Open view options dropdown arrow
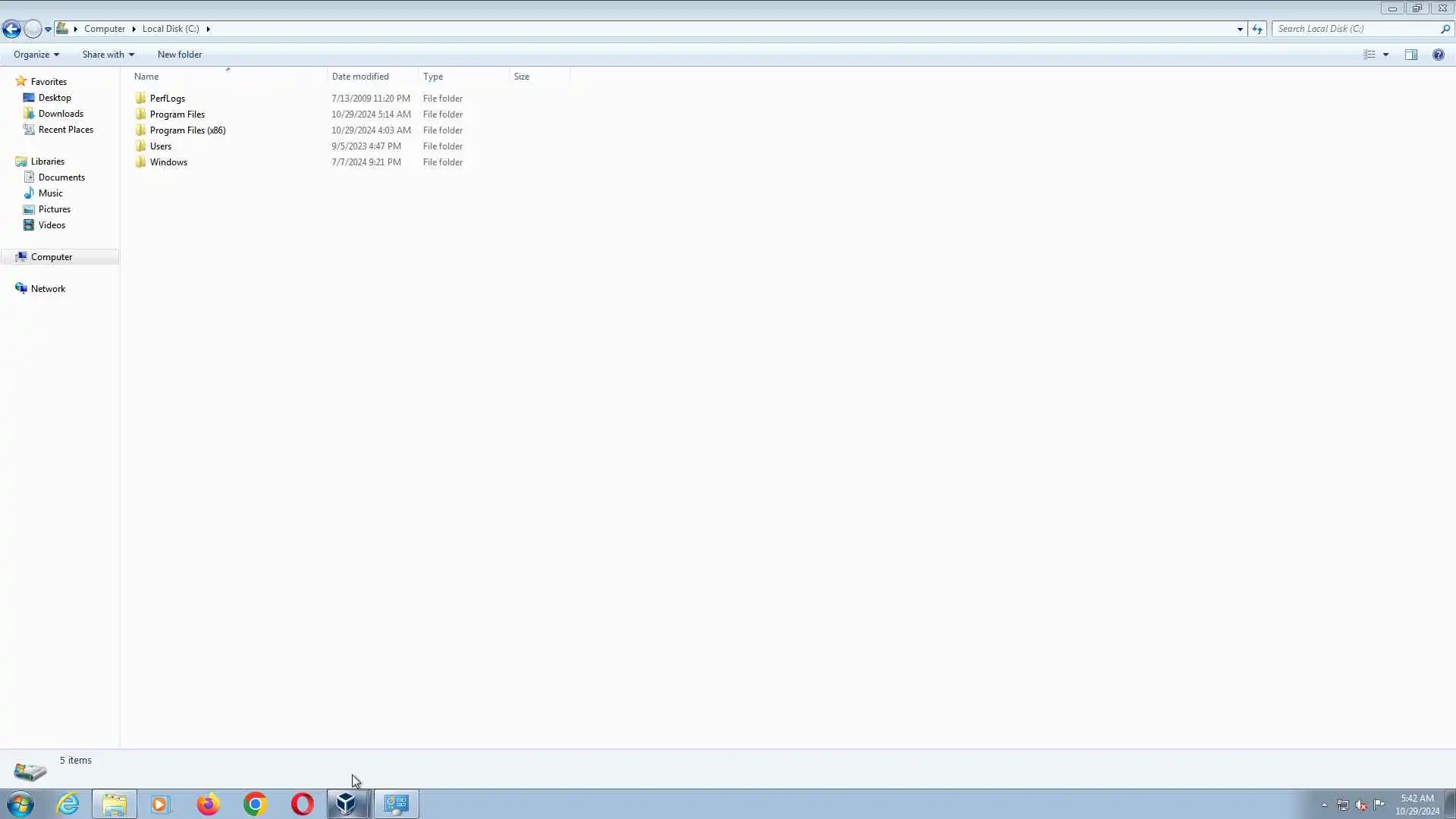Image resolution: width=1456 pixels, height=819 pixels. 1385,55
